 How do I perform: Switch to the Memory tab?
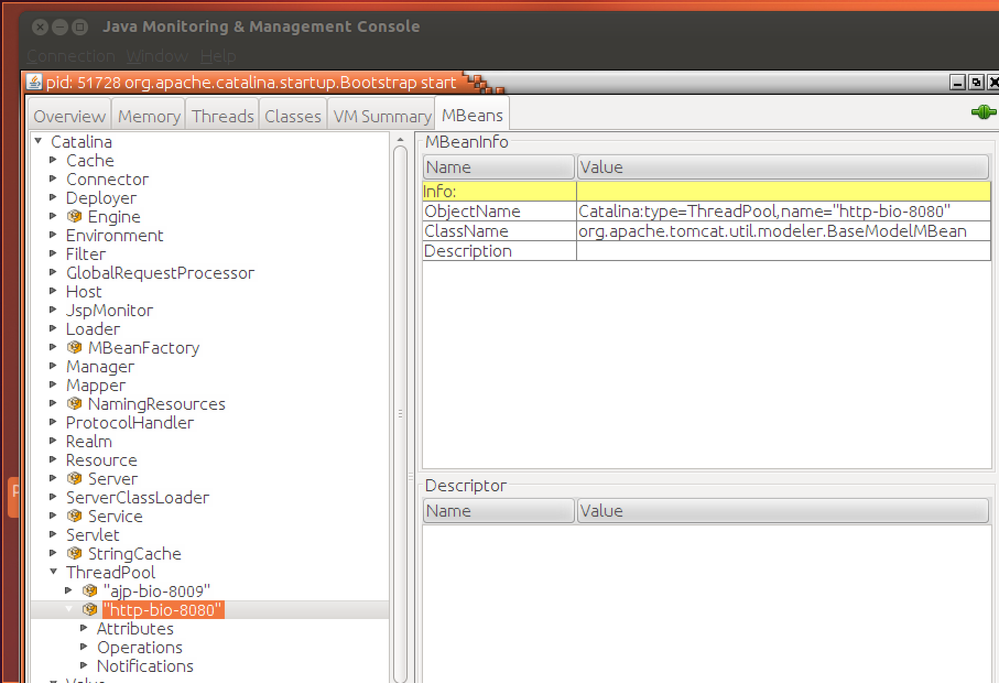pyautogui.click(x=148, y=116)
